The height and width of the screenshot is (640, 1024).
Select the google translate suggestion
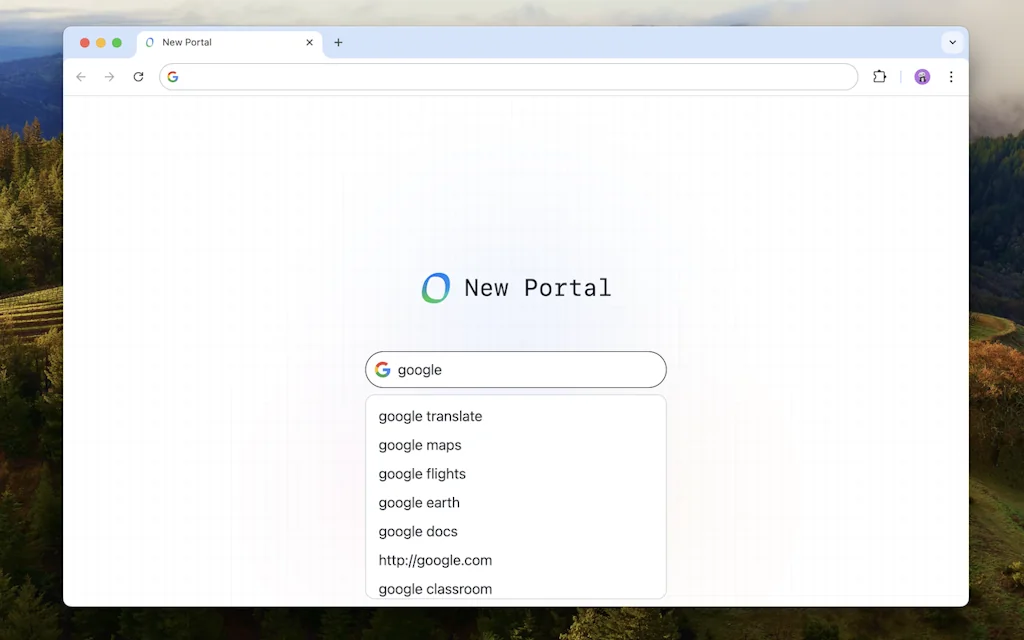(x=430, y=416)
